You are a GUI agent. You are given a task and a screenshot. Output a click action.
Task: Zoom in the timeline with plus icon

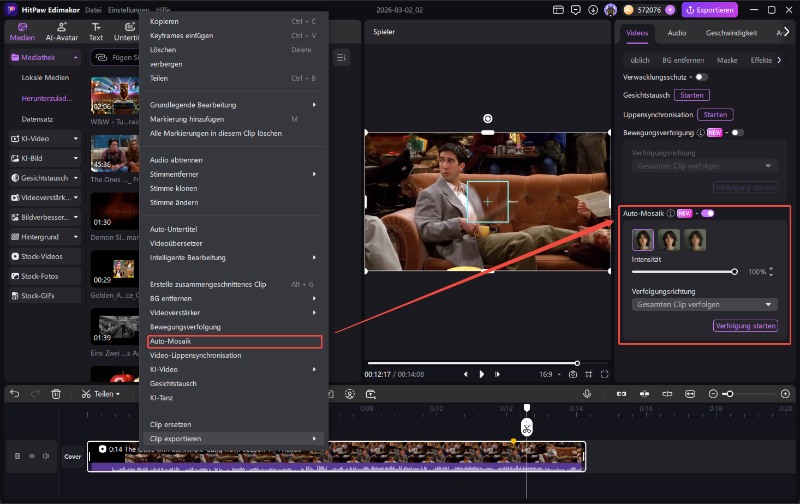[x=785, y=394]
